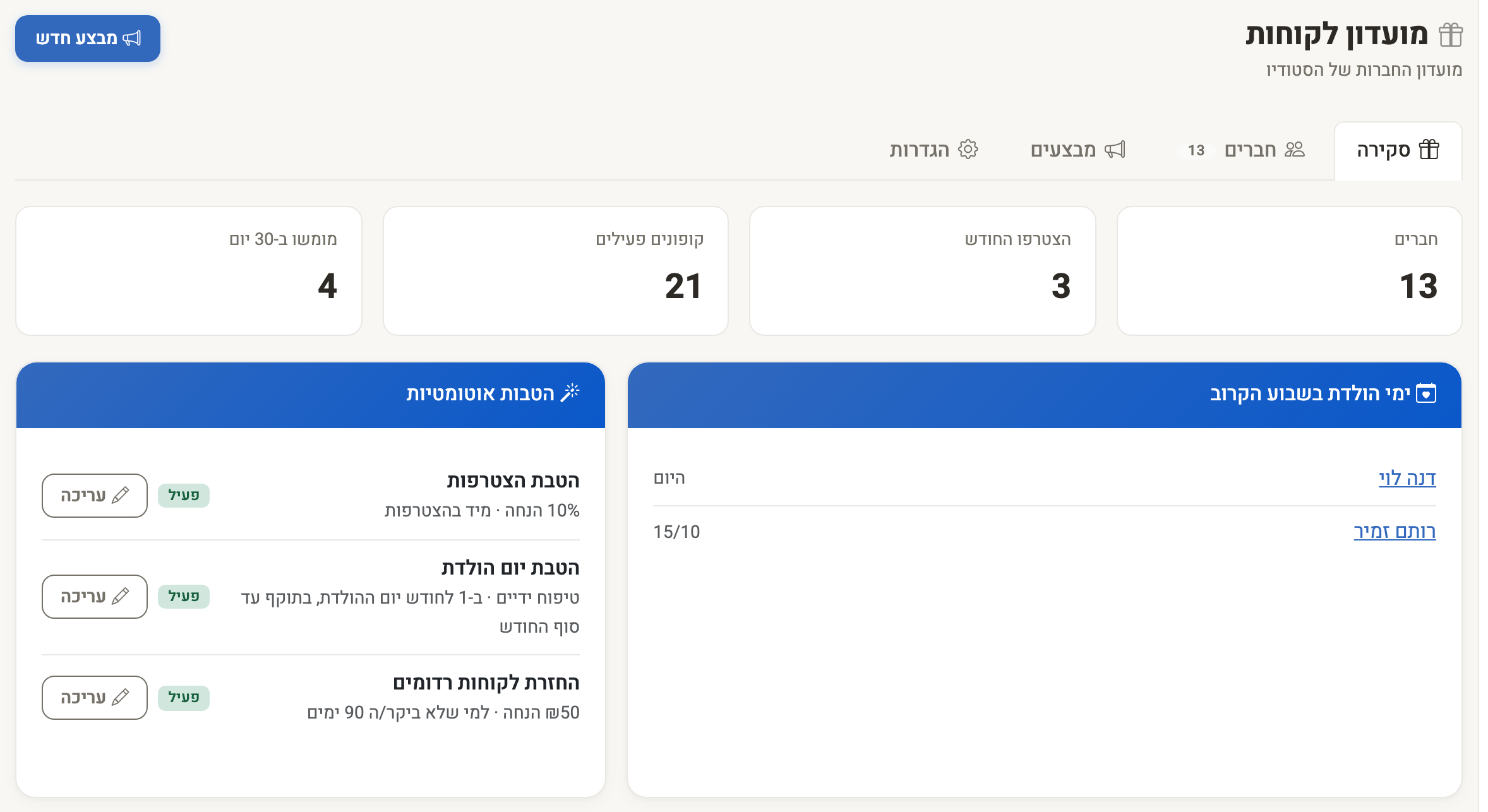The image size is (1488, 812).
Task: Open the הגדרות tab
Action: pyautogui.click(x=933, y=150)
